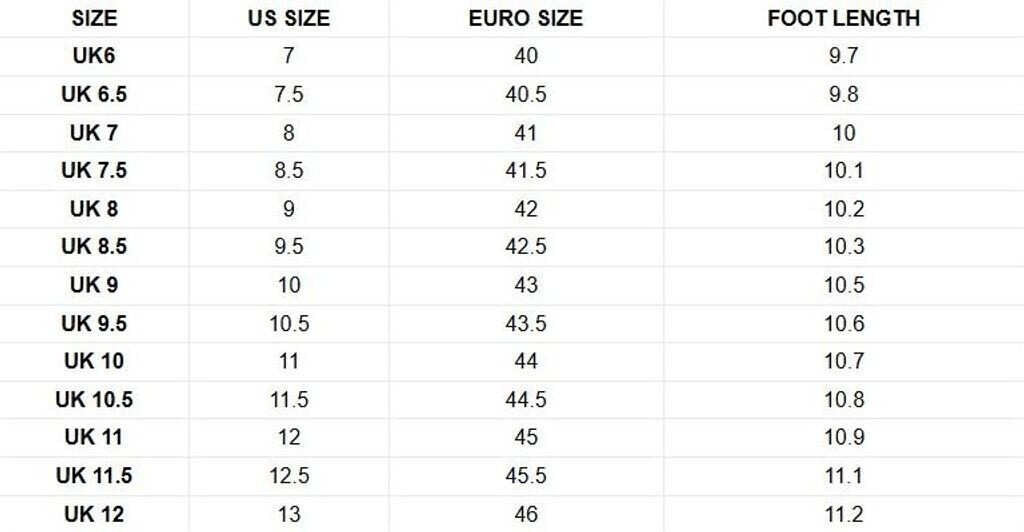The image size is (1024, 532).
Task: Select US size 8.5 cell
Action: pyautogui.click(x=288, y=171)
